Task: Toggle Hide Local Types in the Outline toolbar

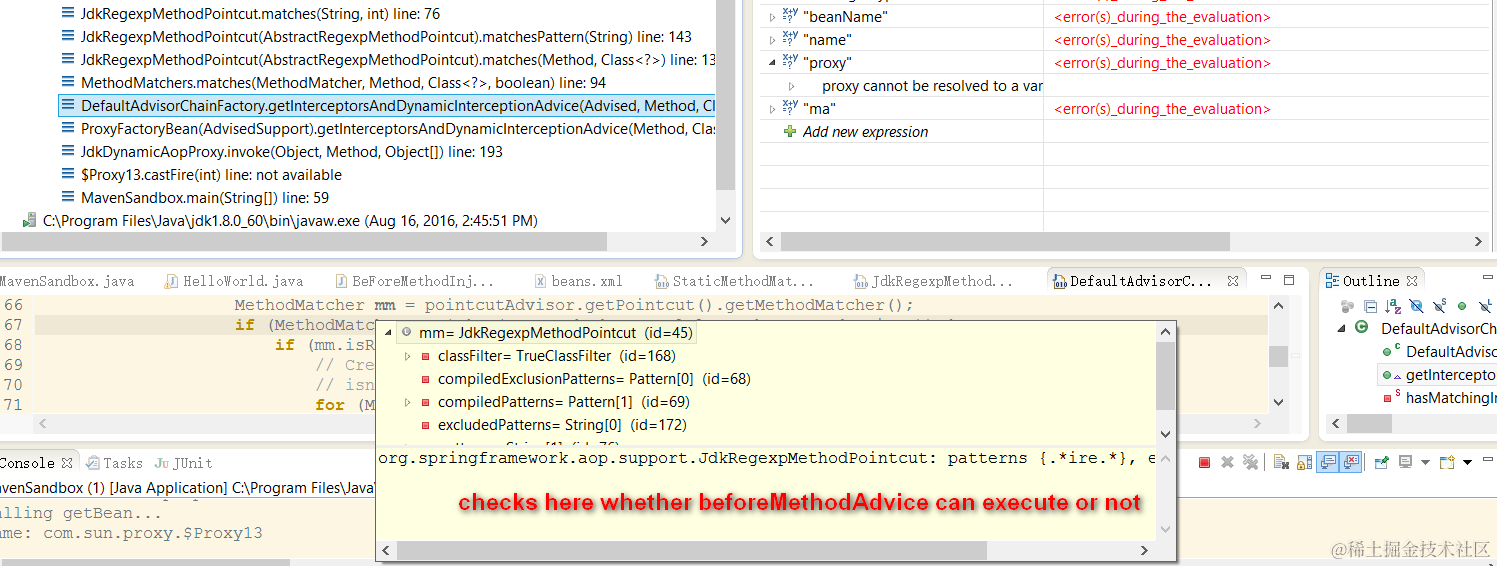Action: (x=1485, y=305)
